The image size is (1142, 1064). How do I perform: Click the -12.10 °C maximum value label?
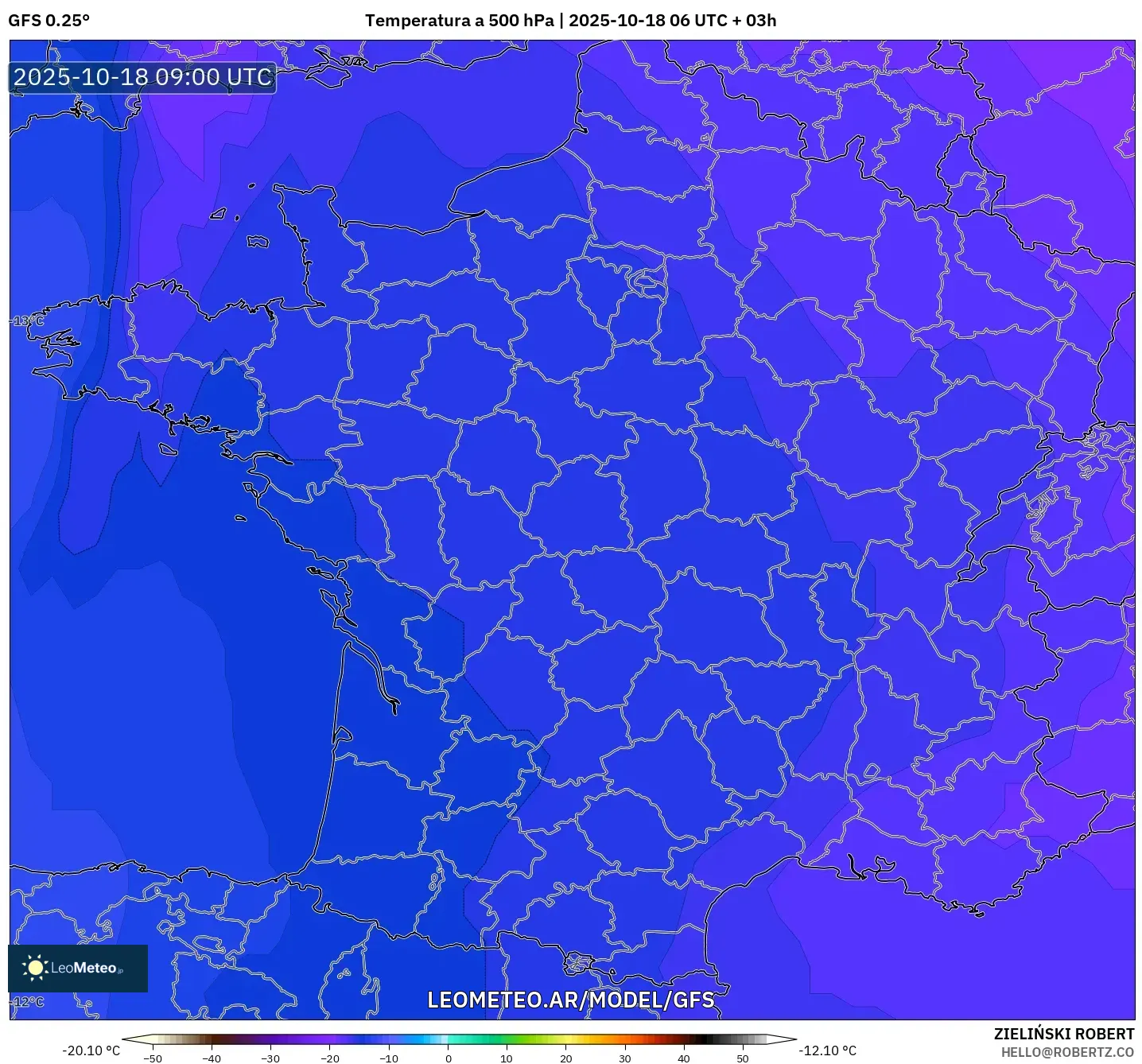(828, 1050)
